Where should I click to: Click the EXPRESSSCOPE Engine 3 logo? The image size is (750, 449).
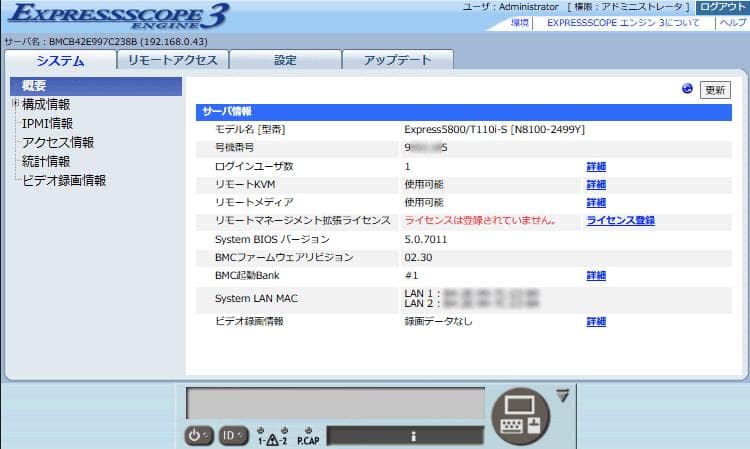[119, 16]
